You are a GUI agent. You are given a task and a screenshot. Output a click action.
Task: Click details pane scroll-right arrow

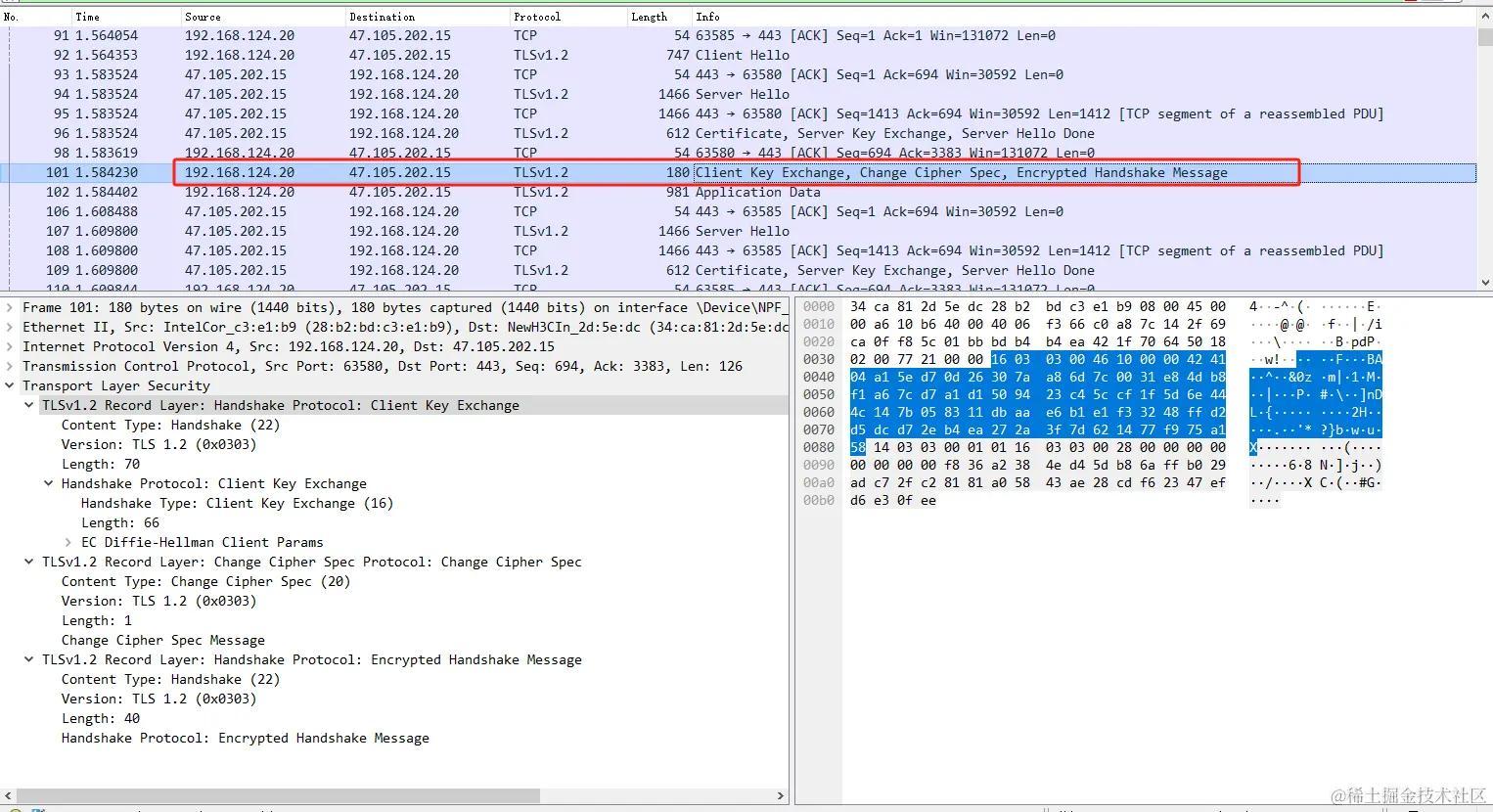click(781, 796)
